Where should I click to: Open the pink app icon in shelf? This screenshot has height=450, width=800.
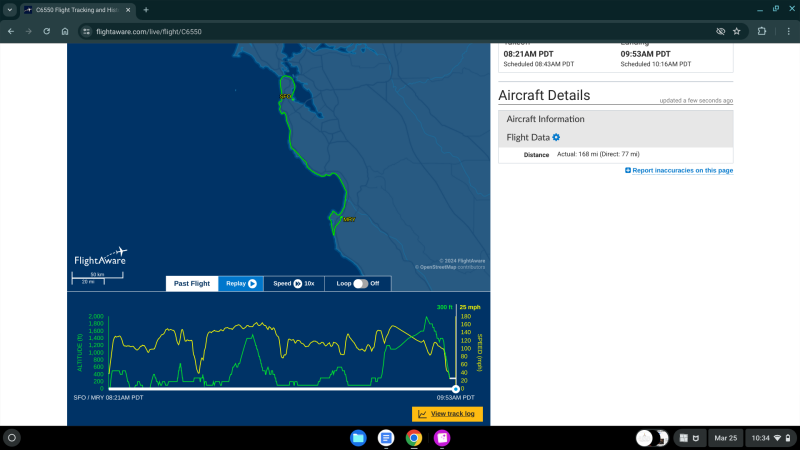click(442, 438)
